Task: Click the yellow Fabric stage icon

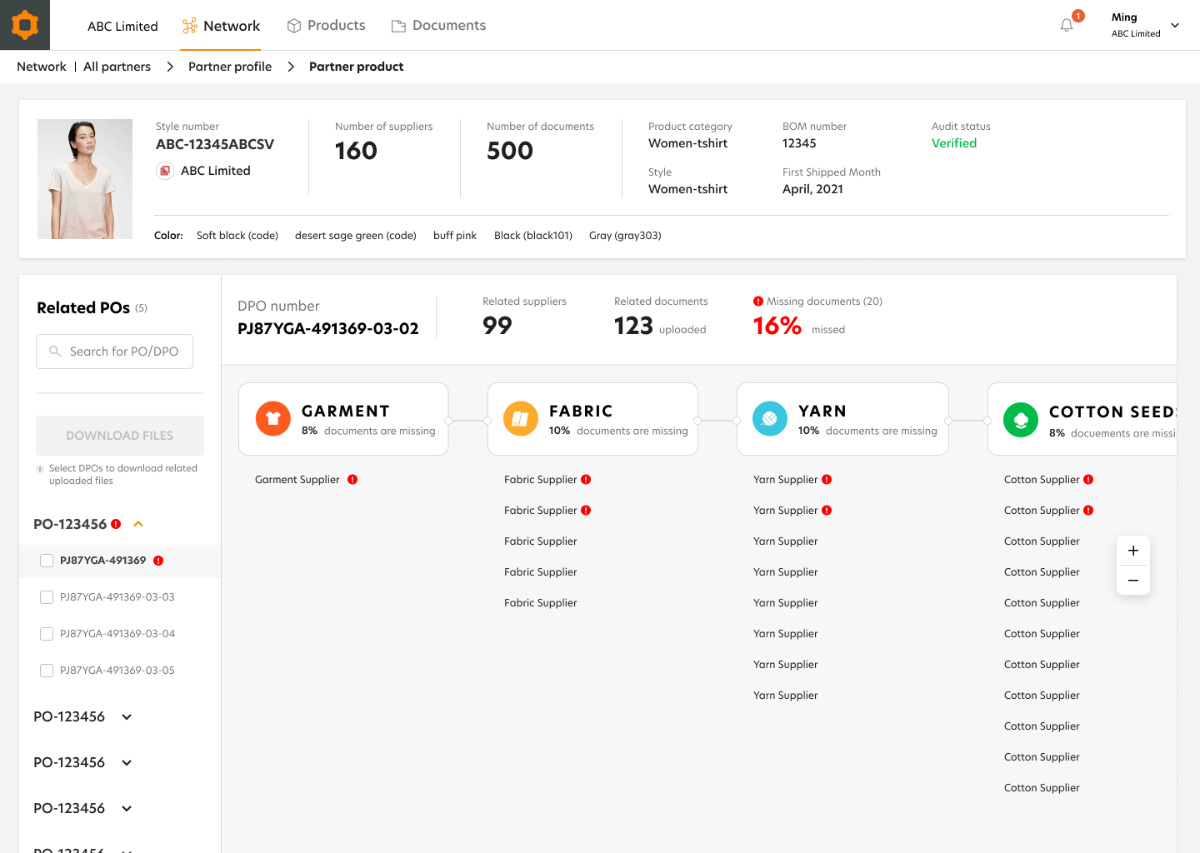Action: 521,419
